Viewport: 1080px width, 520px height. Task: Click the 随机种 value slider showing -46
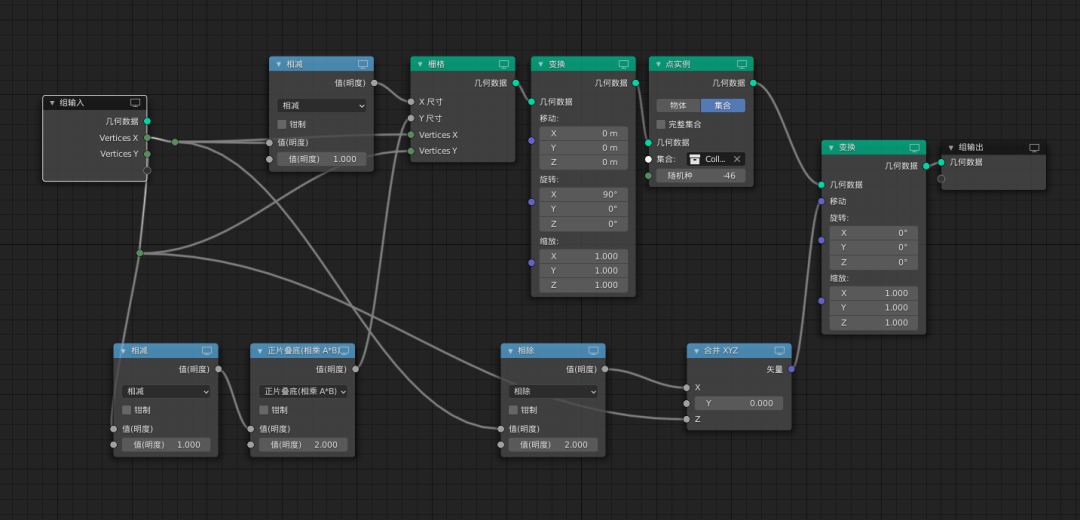(x=701, y=176)
